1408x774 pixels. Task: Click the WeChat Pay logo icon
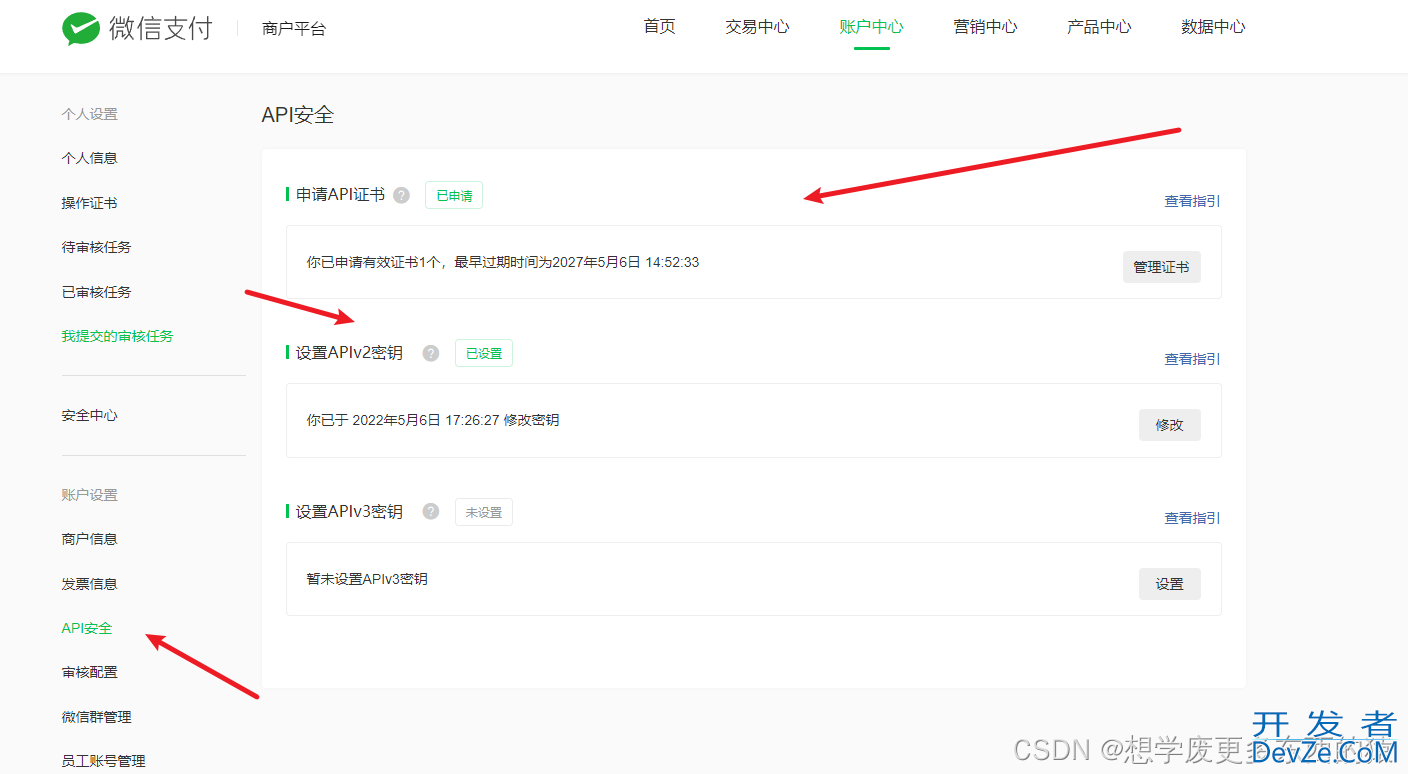tap(81, 28)
